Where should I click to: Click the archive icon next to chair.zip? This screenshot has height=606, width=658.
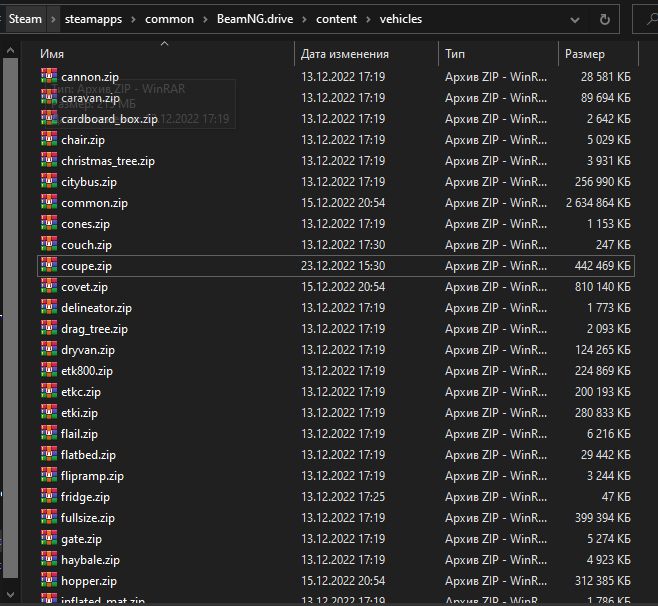click(49, 139)
